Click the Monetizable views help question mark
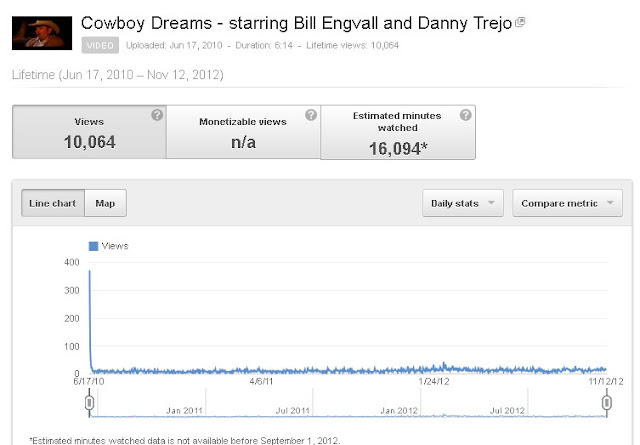This screenshot has width=640, height=445. tap(311, 115)
